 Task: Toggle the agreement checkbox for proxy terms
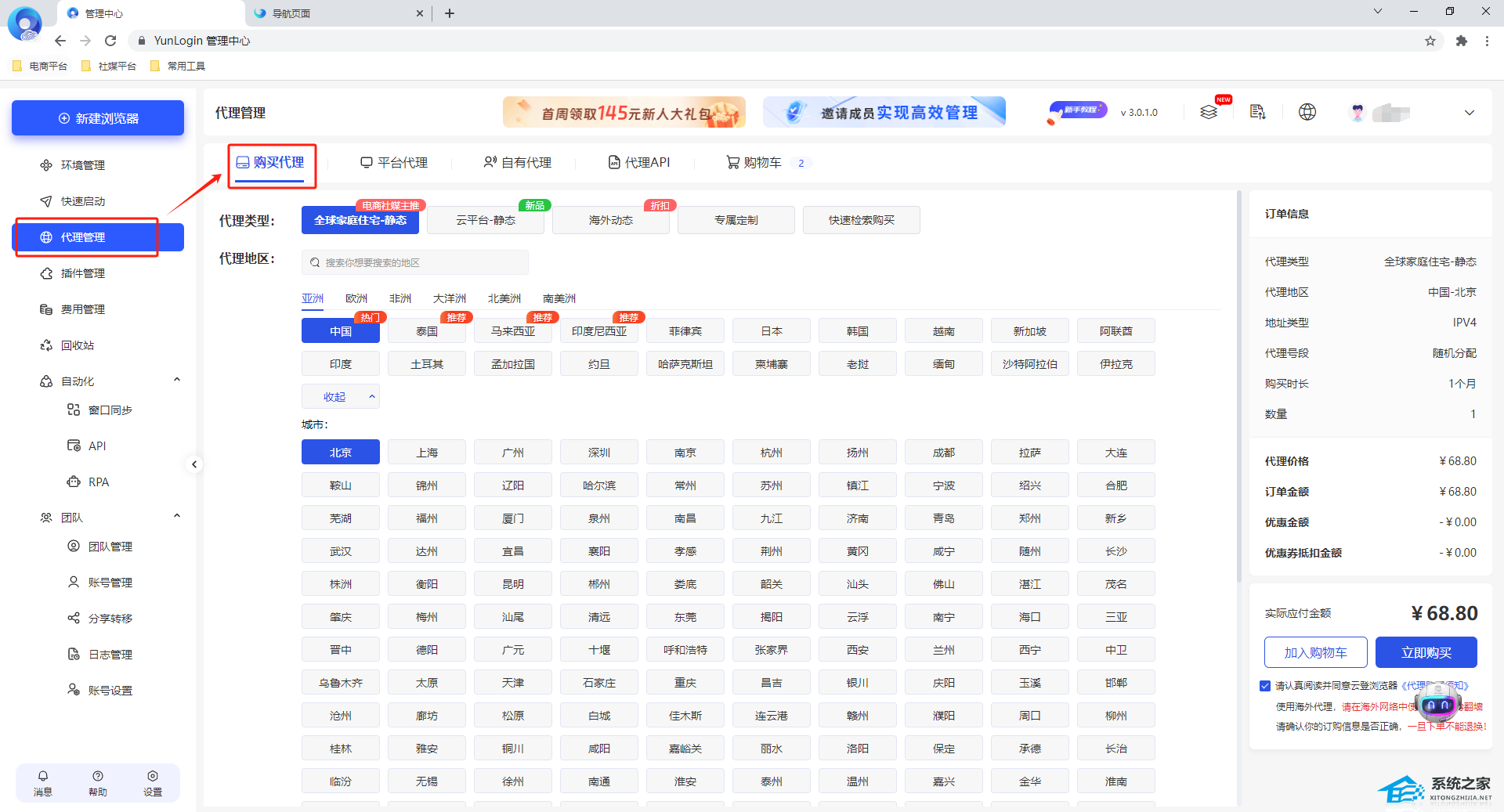tap(1265, 686)
